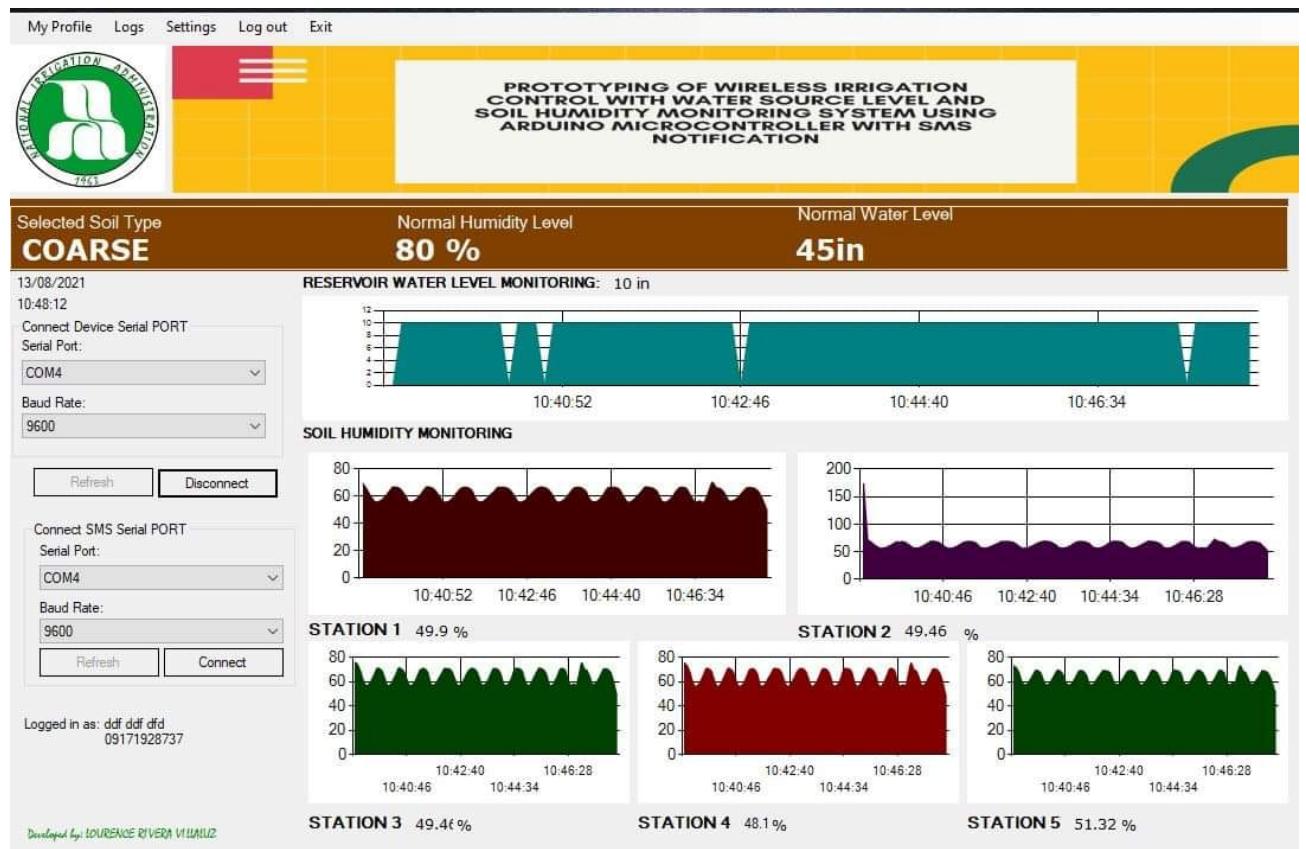This screenshot has width=1306, height=849.
Task: Click the Station 5 humidity chart
Action: [x=1127, y=722]
